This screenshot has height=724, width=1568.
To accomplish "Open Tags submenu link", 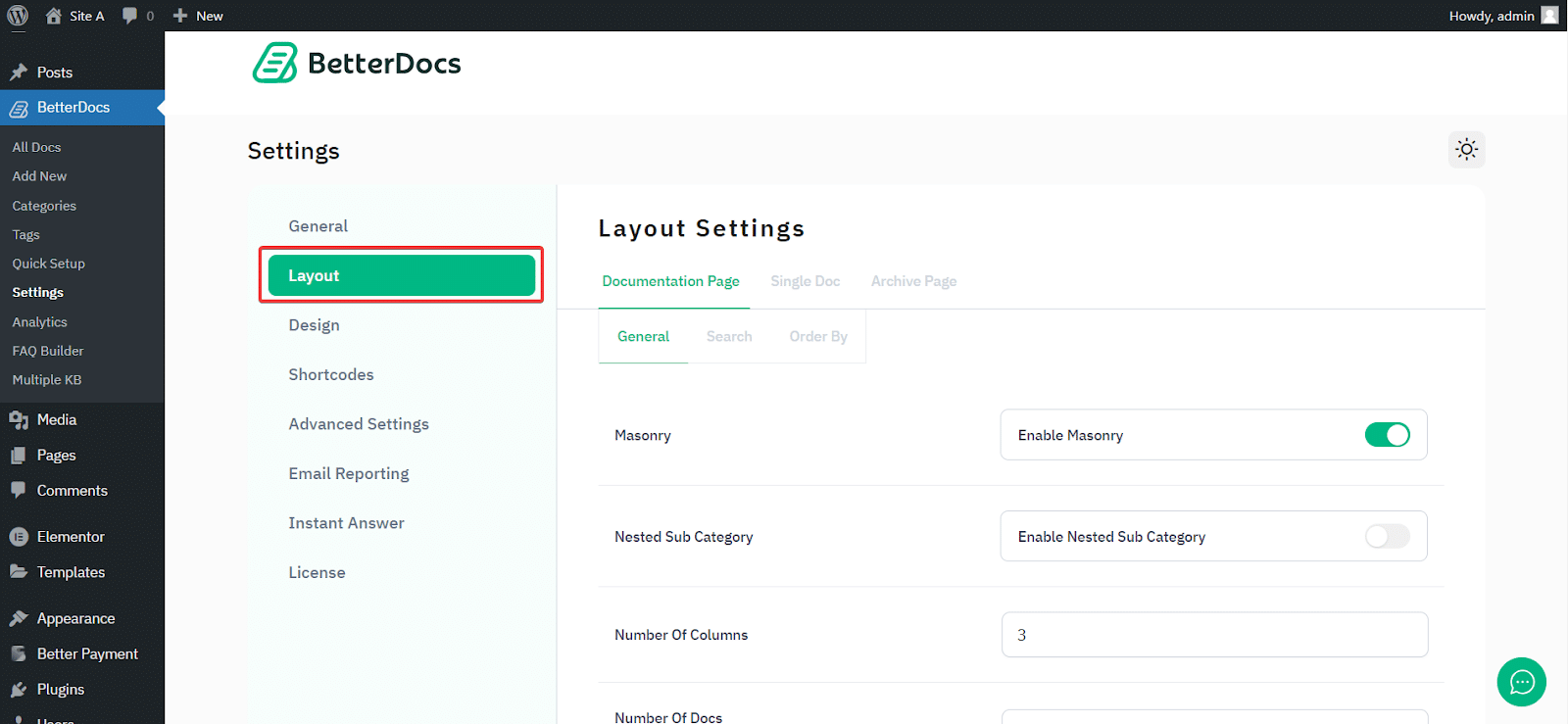I will 25,235.
